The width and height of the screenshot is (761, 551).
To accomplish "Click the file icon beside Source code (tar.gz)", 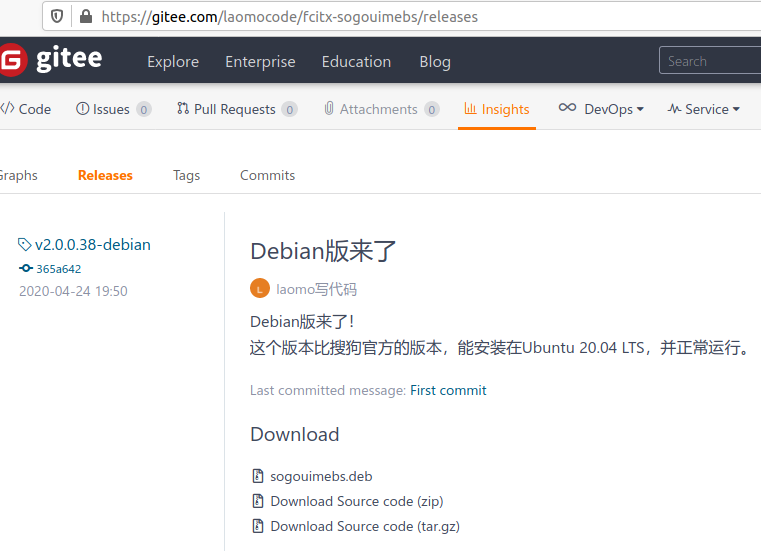I will click(258, 526).
